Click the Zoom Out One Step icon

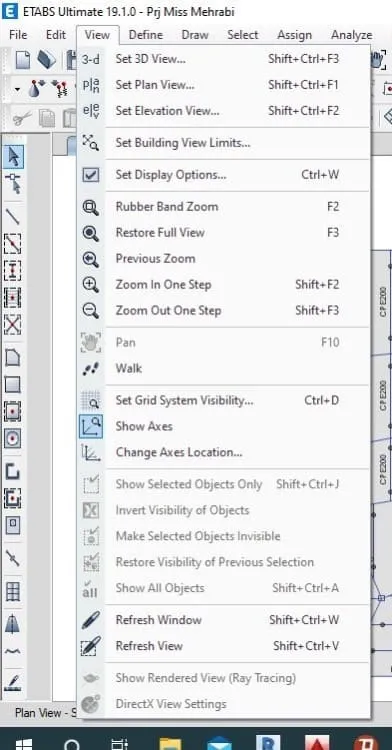click(90, 310)
